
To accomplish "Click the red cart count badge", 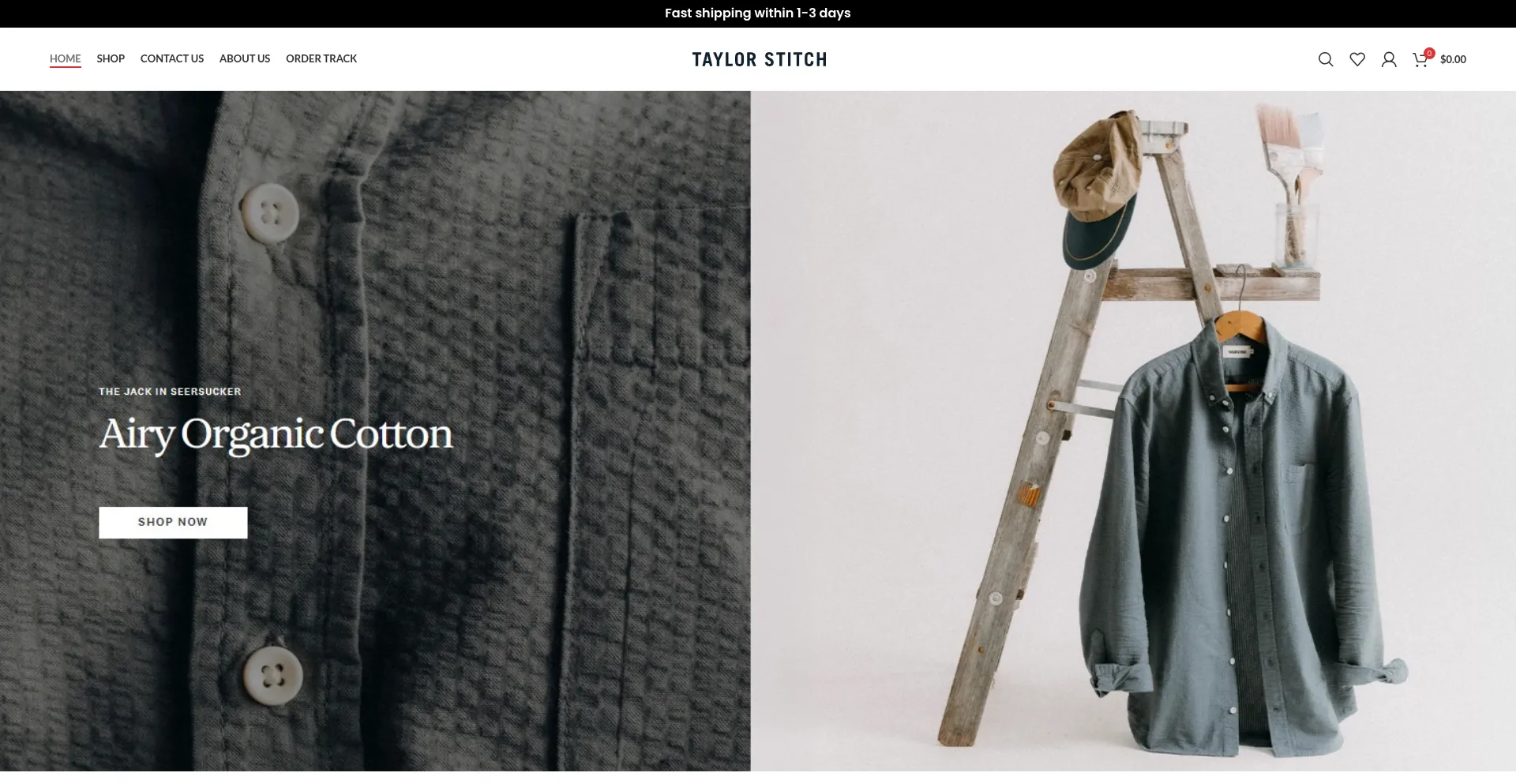I will [x=1429, y=54].
